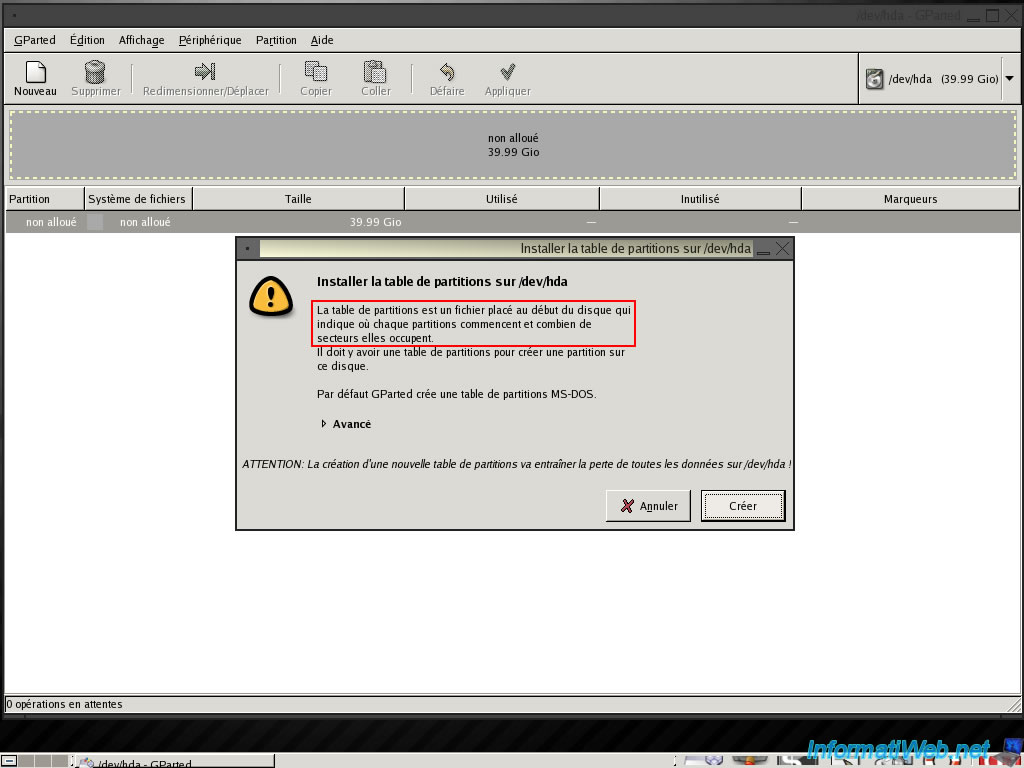Click the Taille column header
Screen dimensions: 1024x768
[x=298, y=199]
